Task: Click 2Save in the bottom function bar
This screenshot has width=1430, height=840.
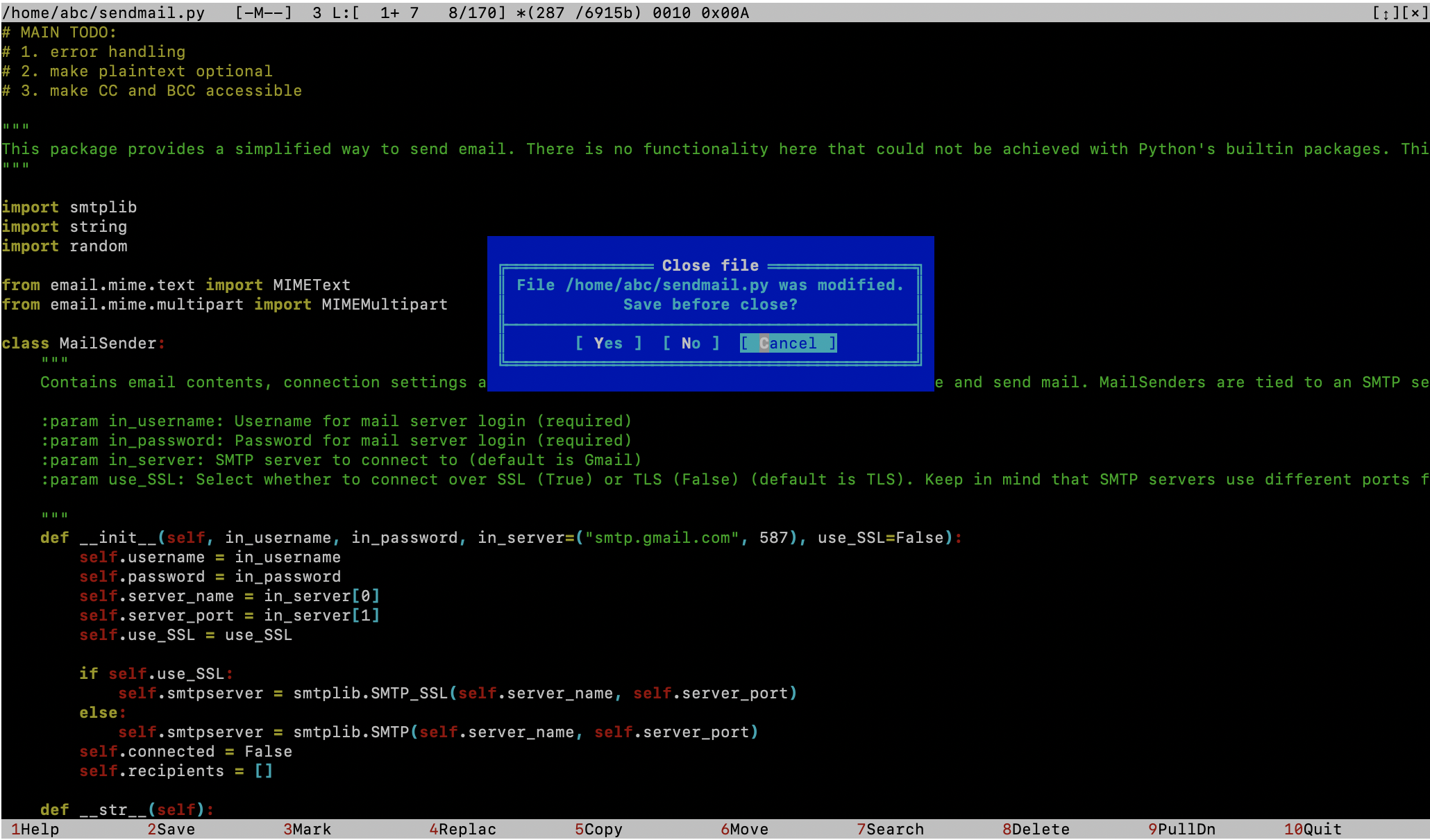Action: pyautogui.click(x=171, y=829)
